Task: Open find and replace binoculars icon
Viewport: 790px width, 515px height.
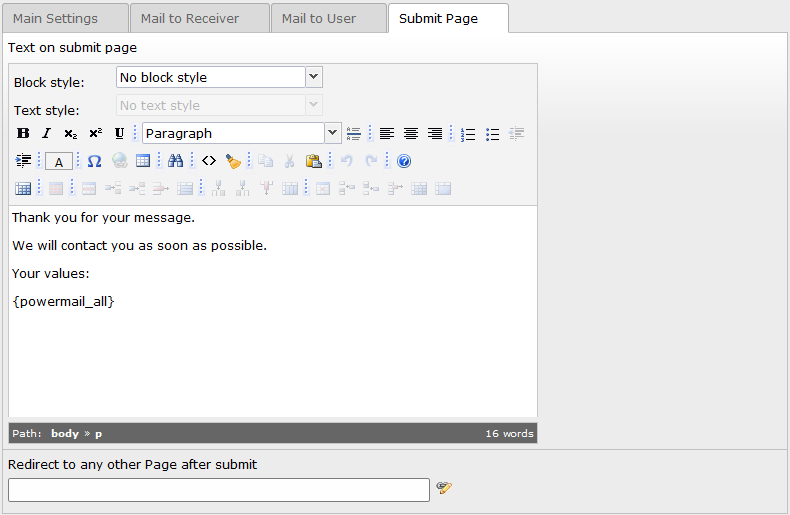Action: point(175,161)
